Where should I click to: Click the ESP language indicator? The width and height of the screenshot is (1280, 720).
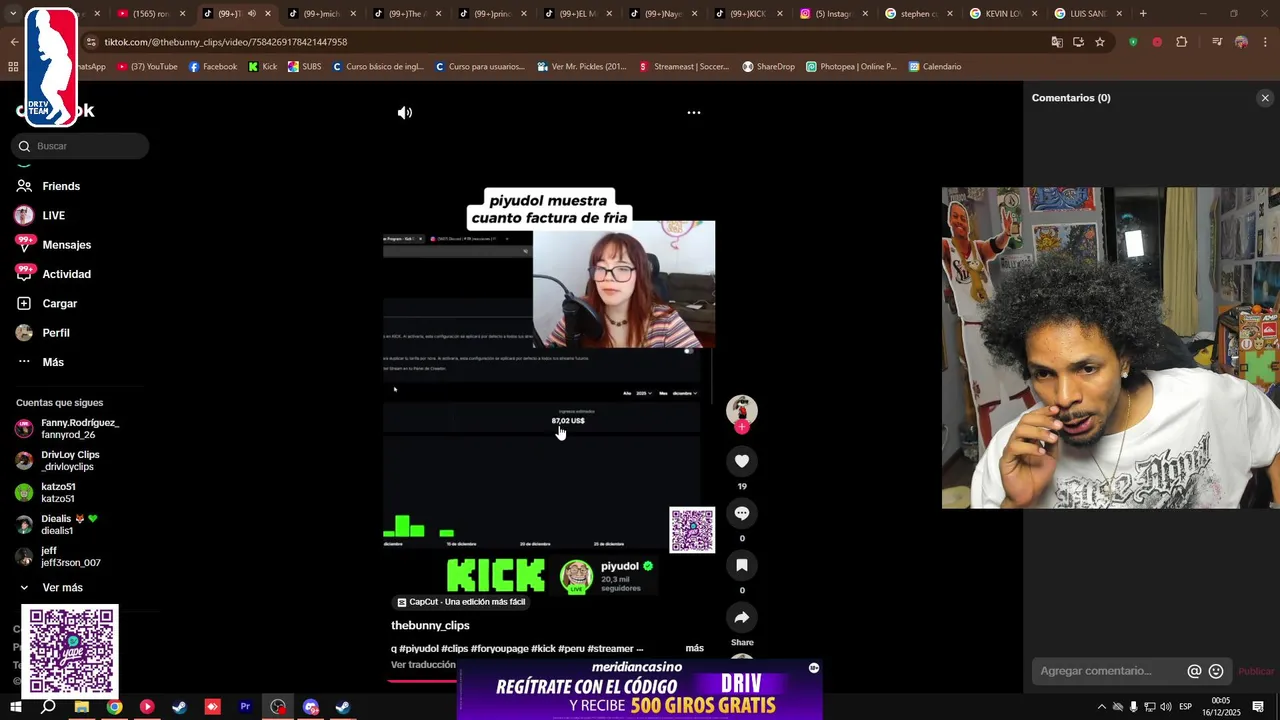click(x=1185, y=707)
